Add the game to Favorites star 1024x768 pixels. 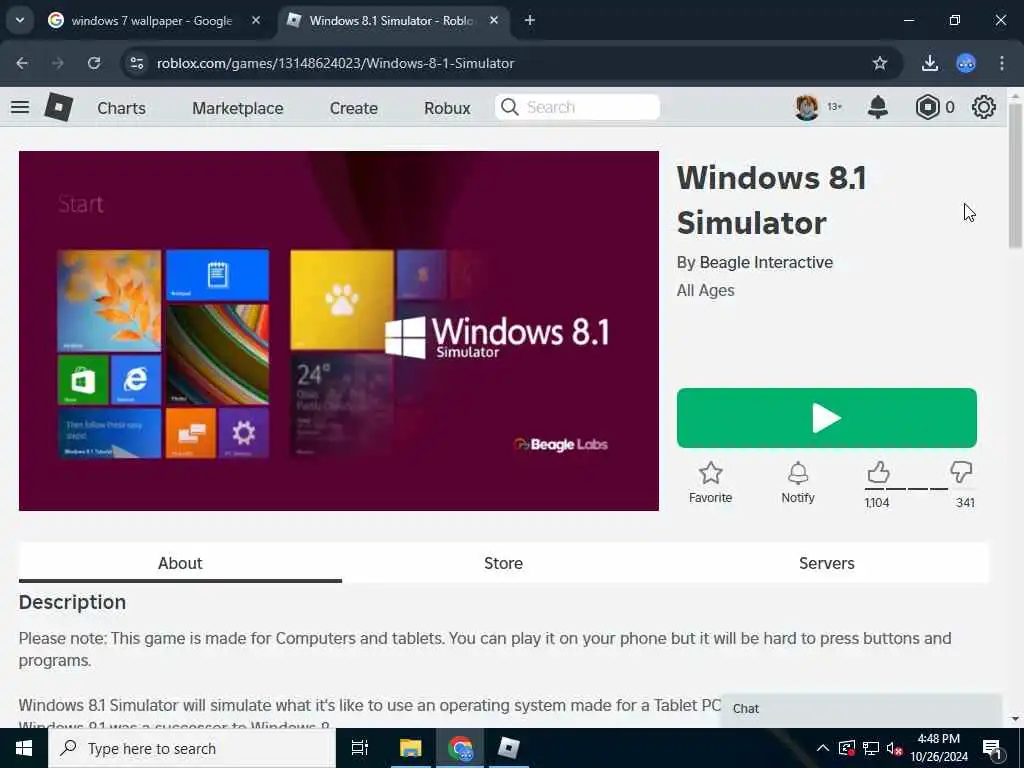(711, 483)
